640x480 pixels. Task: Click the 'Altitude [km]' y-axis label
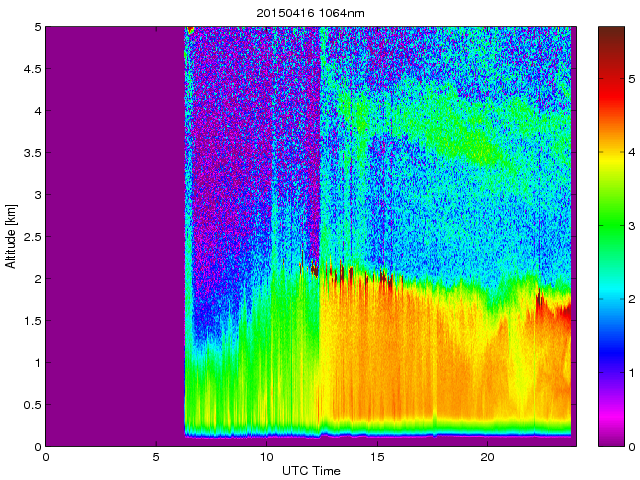(11, 236)
